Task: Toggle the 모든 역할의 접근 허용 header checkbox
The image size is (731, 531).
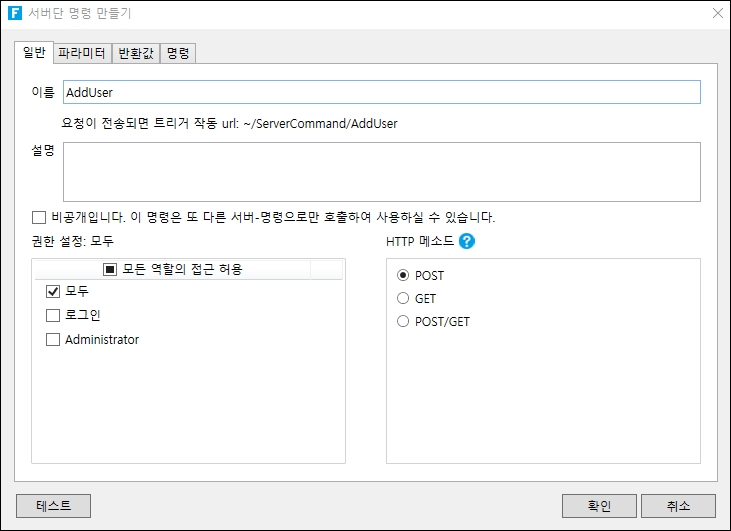Action: 110,269
